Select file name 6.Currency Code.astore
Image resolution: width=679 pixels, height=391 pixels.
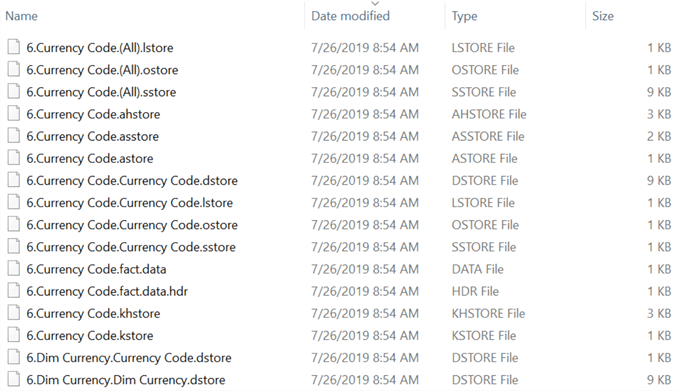90,158
